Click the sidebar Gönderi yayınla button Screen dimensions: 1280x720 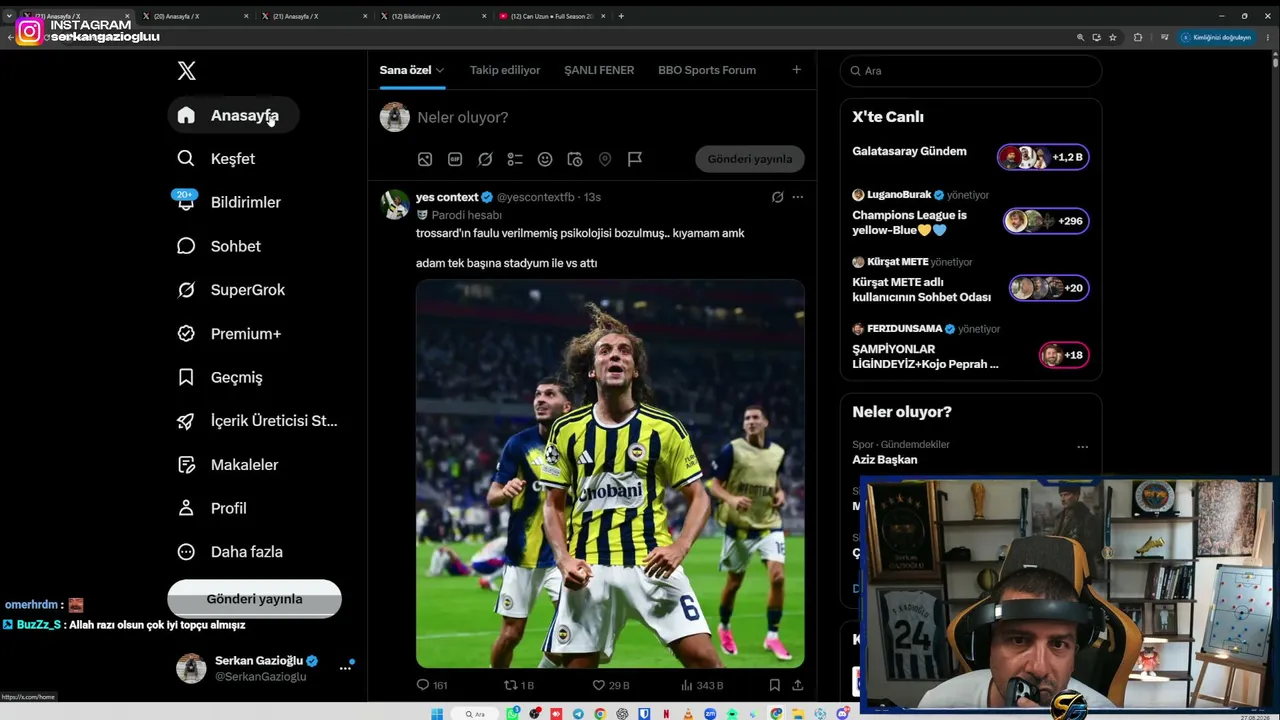(254, 599)
